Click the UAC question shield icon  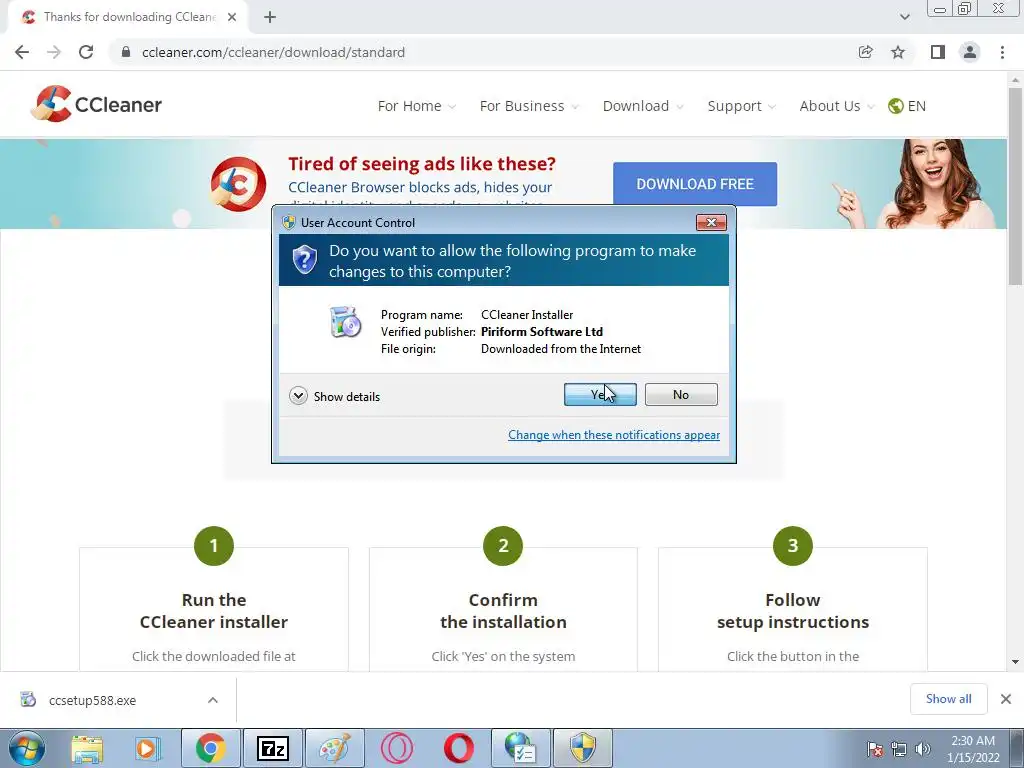[x=304, y=260]
